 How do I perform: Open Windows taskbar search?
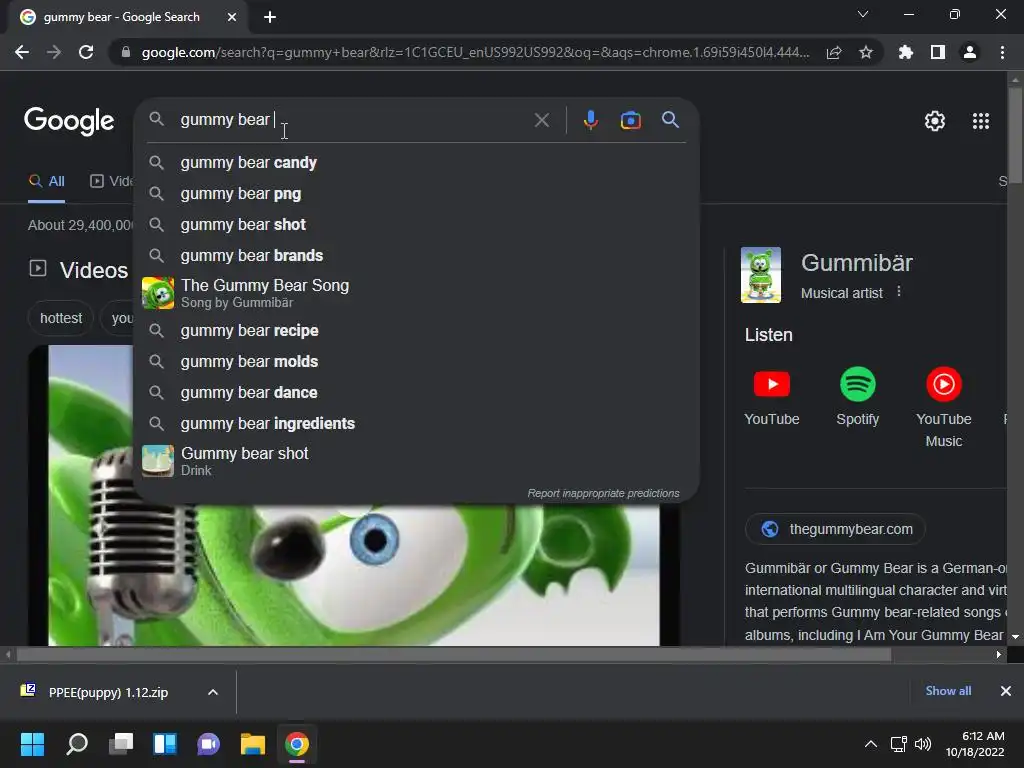point(77,744)
